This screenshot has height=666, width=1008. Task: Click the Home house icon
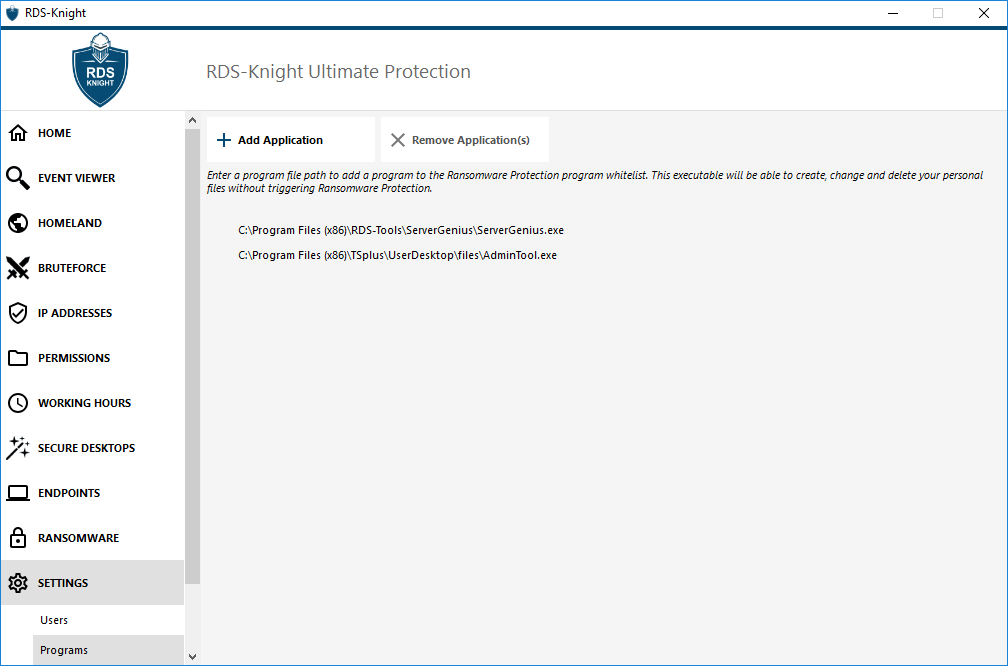coord(18,133)
